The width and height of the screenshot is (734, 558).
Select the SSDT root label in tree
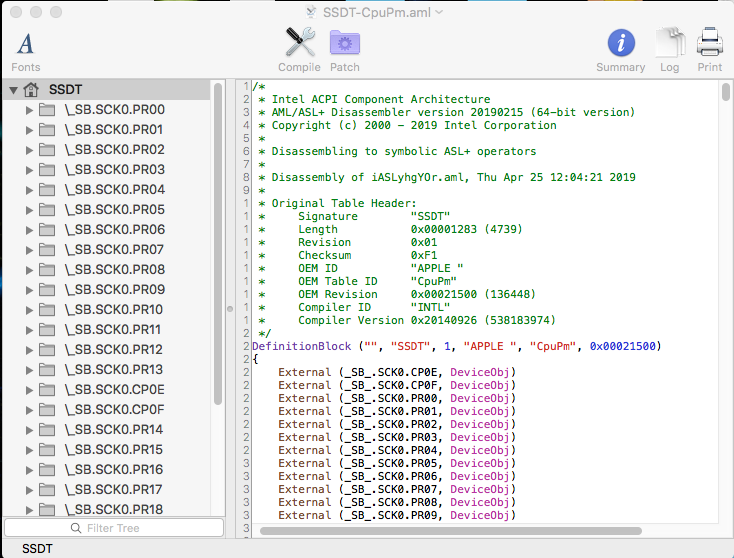(66, 89)
